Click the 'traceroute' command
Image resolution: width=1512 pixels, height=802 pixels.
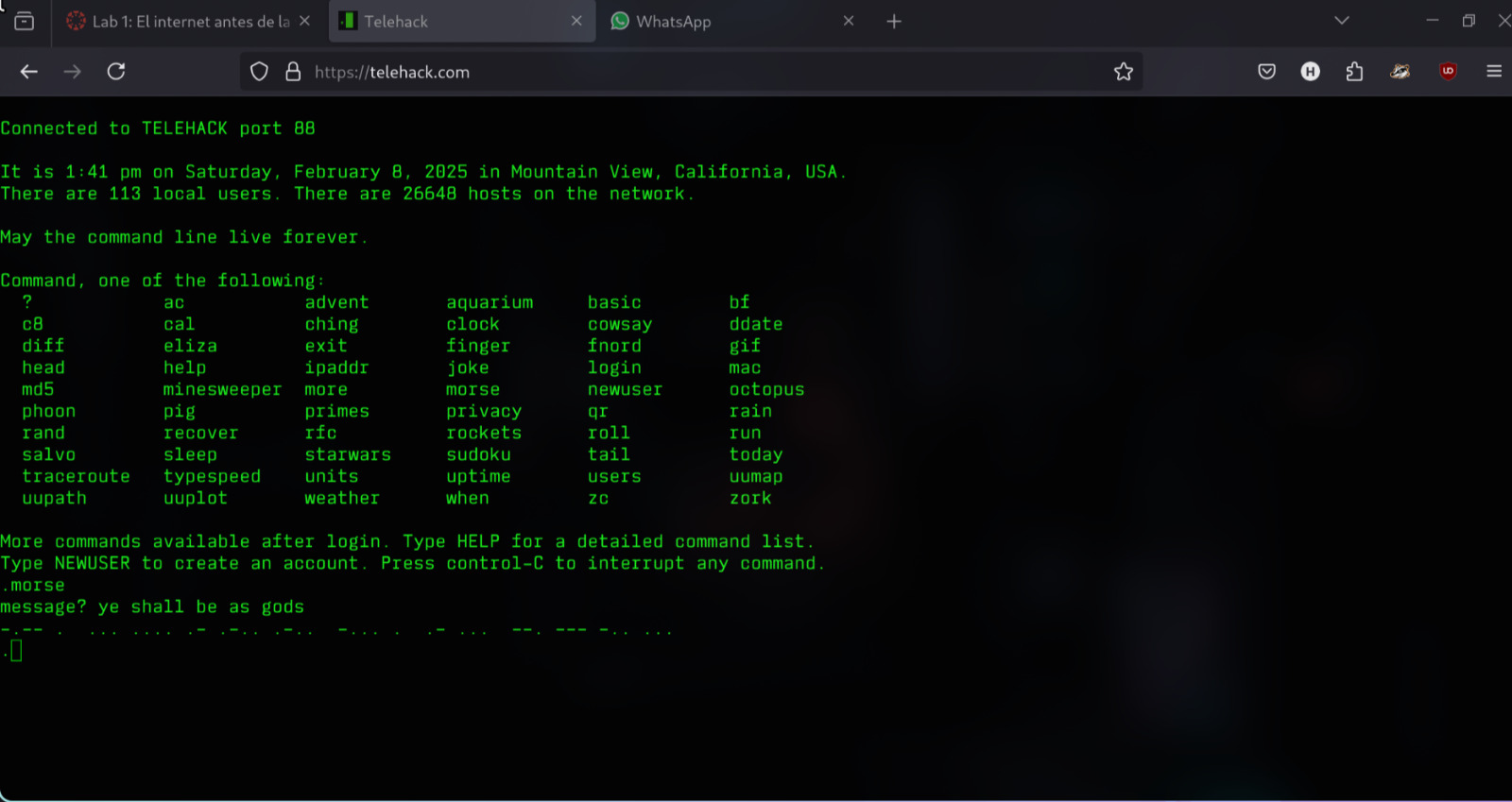click(76, 476)
